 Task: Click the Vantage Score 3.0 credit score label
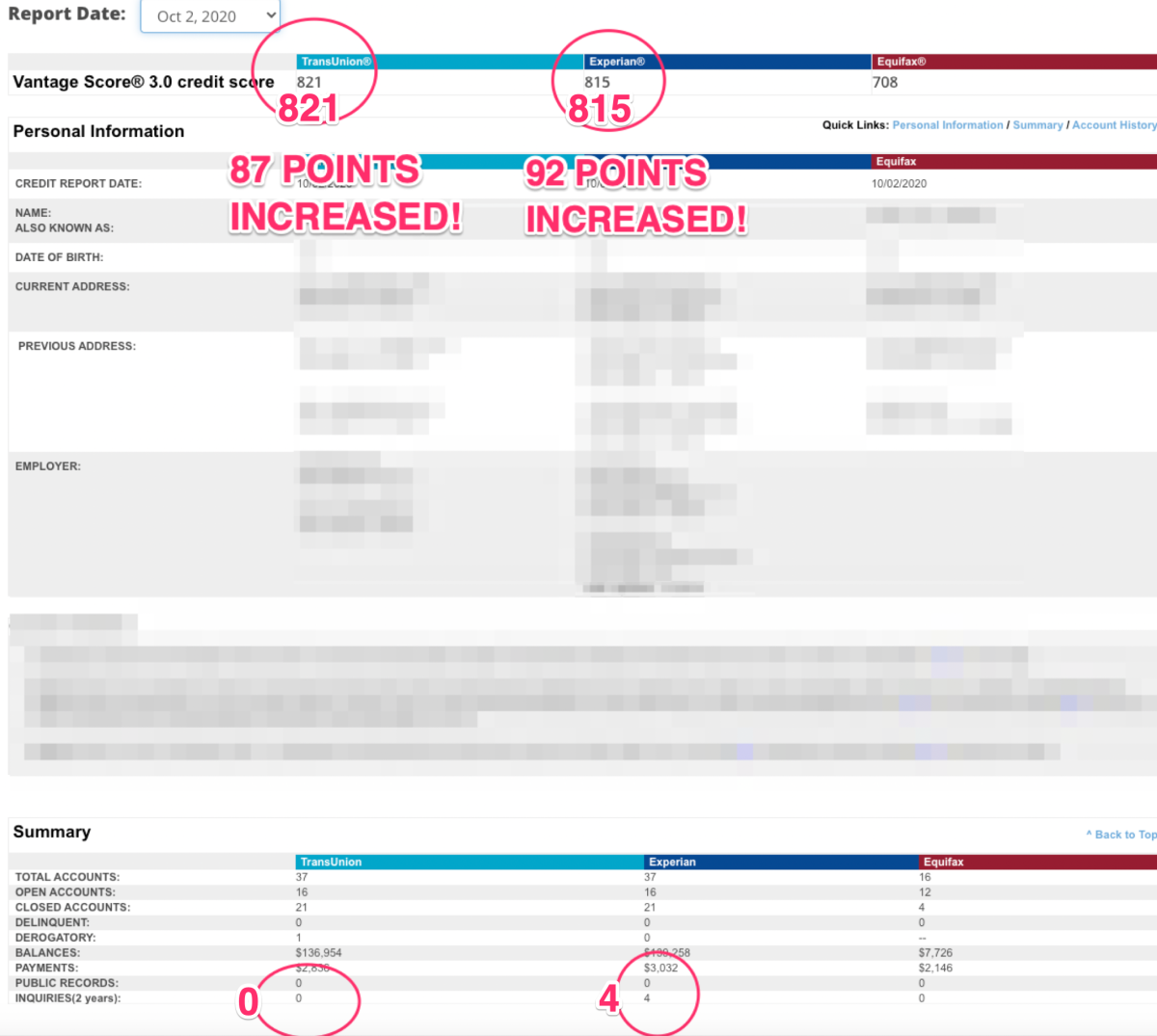point(143,83)
